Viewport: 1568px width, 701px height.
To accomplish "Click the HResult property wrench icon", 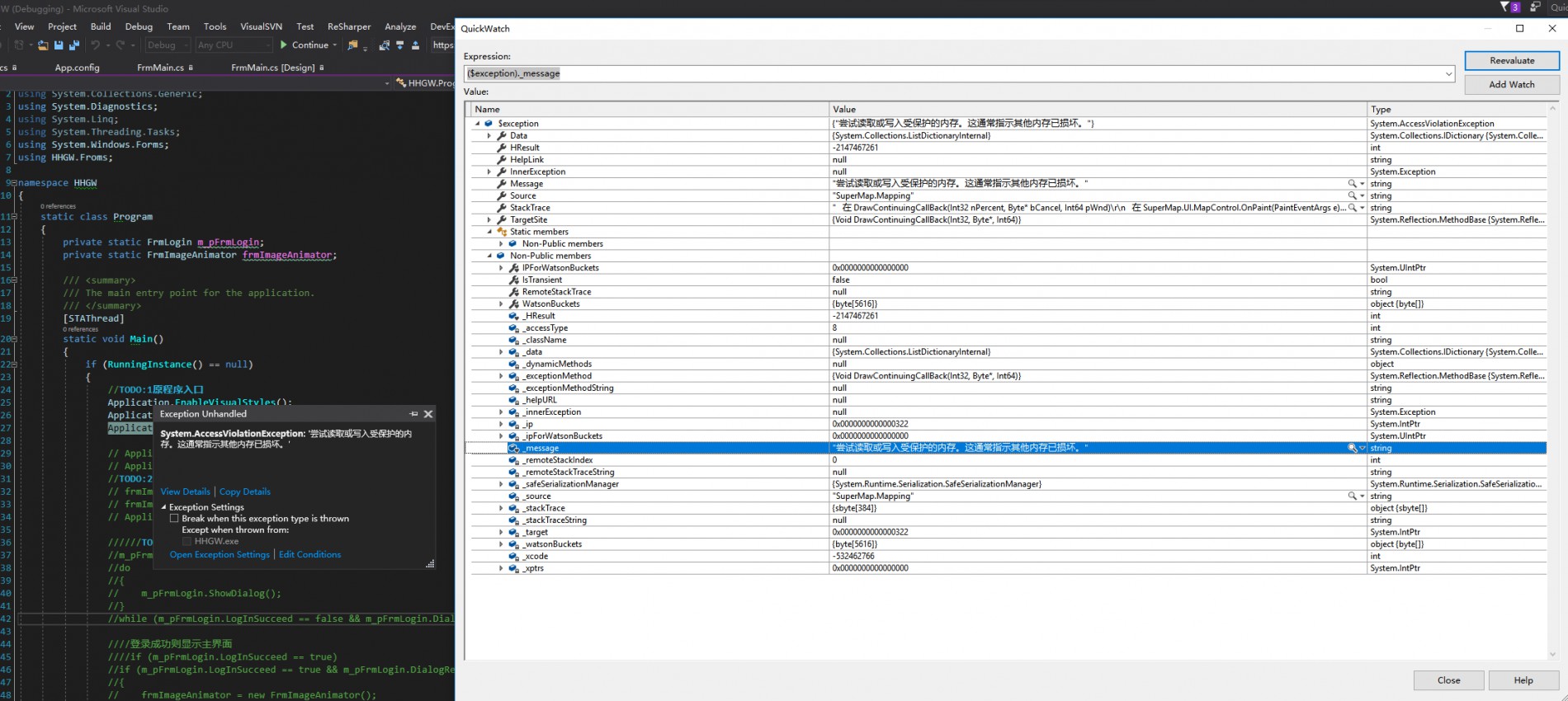I will point(501,148).
